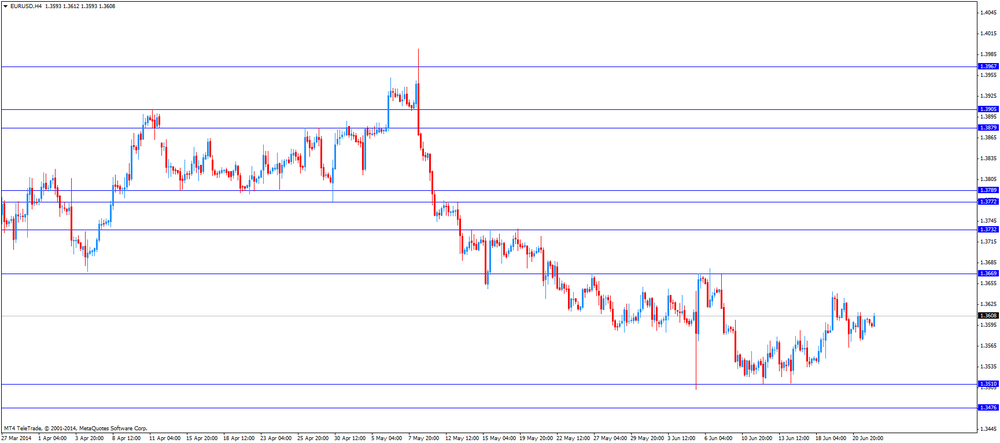Click the 30 Apr 12:00 time label
This screenshot has width=1000, height=443.
[x=349, y=439]
